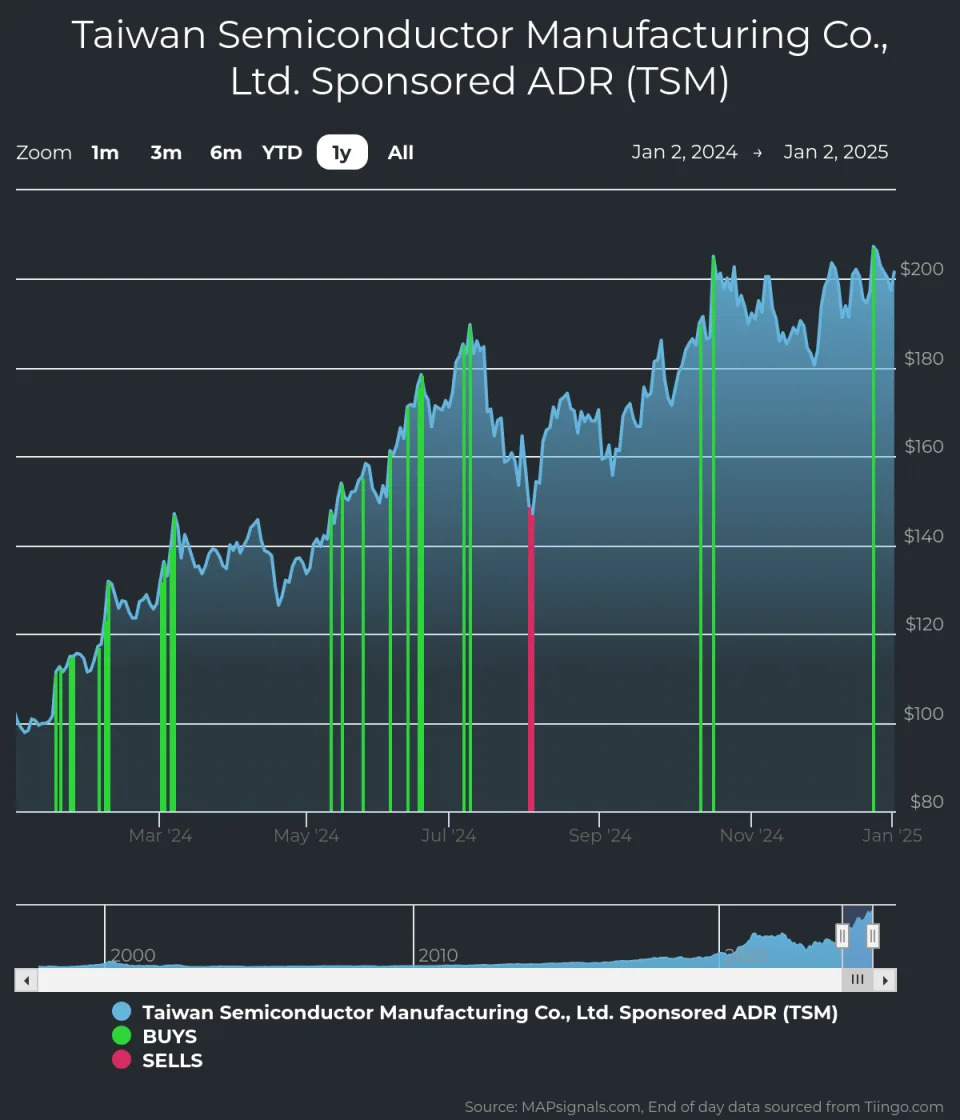Click the chart title text
The width and height of the screenshot is (960, 1120).
(x=480, y=58)
